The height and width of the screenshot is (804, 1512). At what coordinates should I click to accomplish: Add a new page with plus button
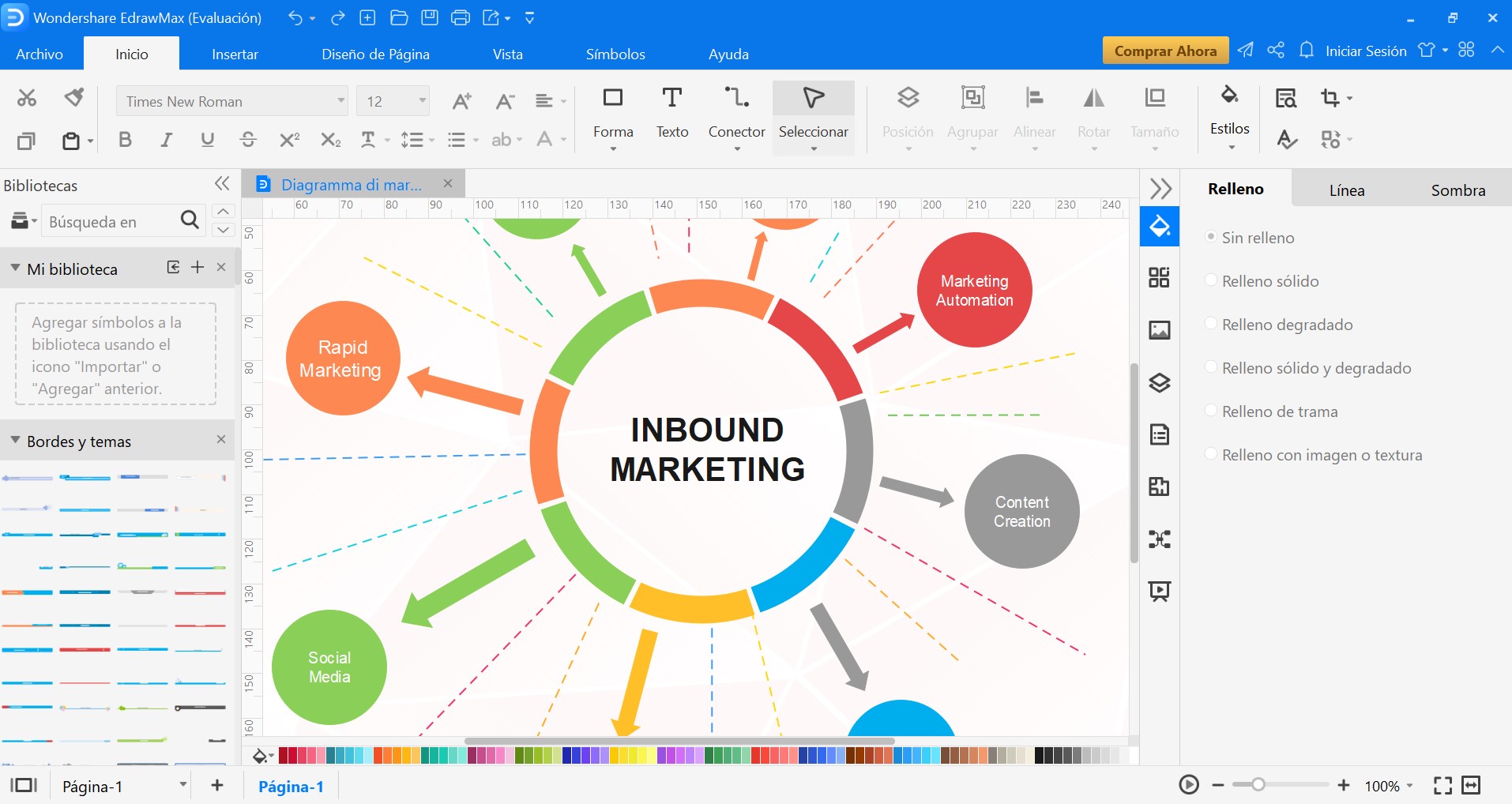point(217,785)
